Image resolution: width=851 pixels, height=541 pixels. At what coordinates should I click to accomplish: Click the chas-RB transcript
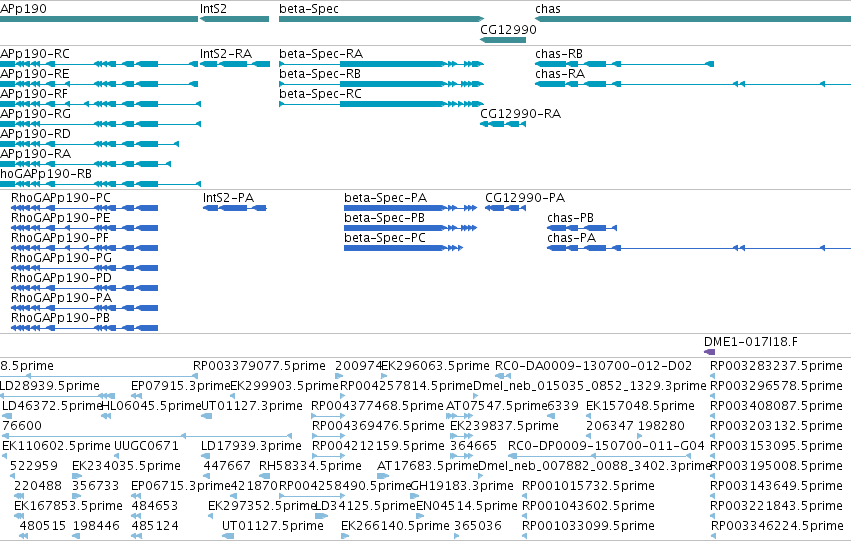tap(624, 64)
